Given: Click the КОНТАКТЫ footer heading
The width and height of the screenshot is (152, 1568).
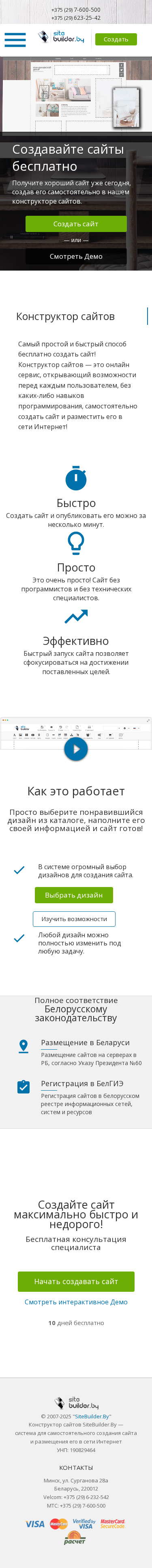Looking at the screenshot, I should (x=76, y=1467).
